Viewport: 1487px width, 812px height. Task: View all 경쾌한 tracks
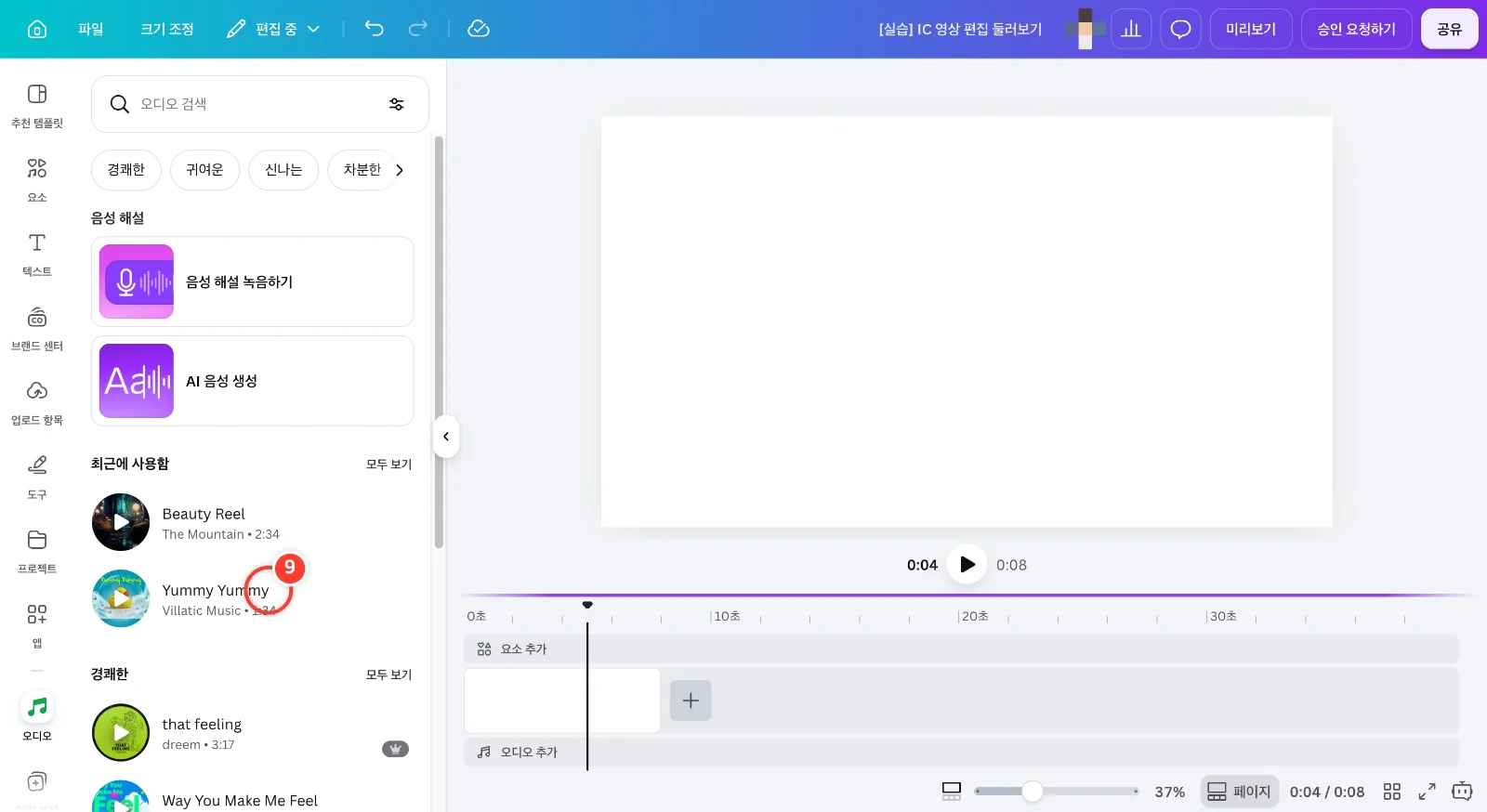point(388,674)
